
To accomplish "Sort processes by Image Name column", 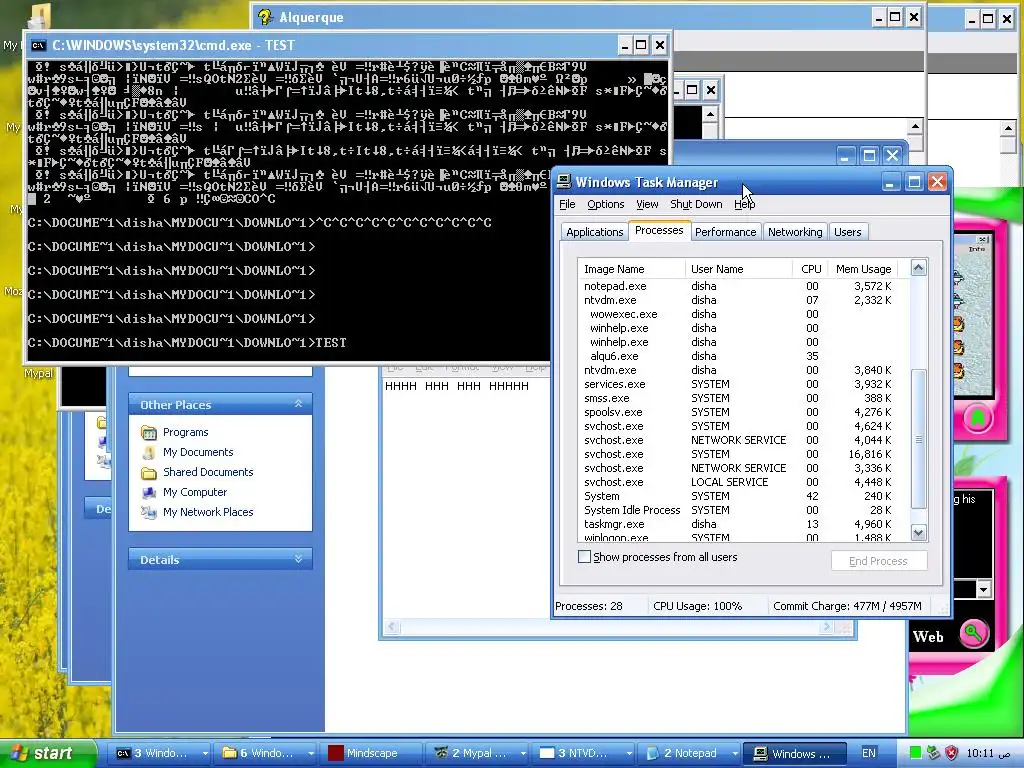I will click(x=632, y=269).
